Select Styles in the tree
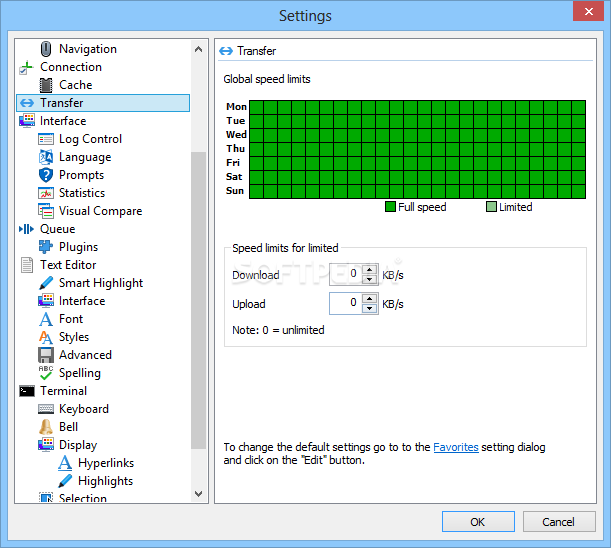The height and width of the screenshot is (548, 611). tap(74, 337)
